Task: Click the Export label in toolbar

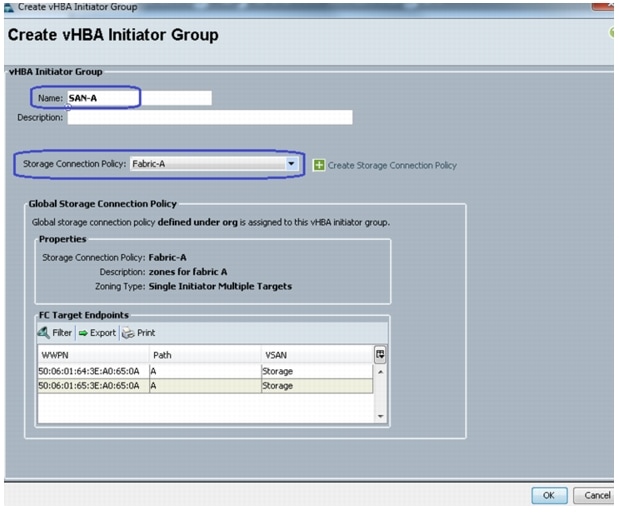Action: point(103,333)
